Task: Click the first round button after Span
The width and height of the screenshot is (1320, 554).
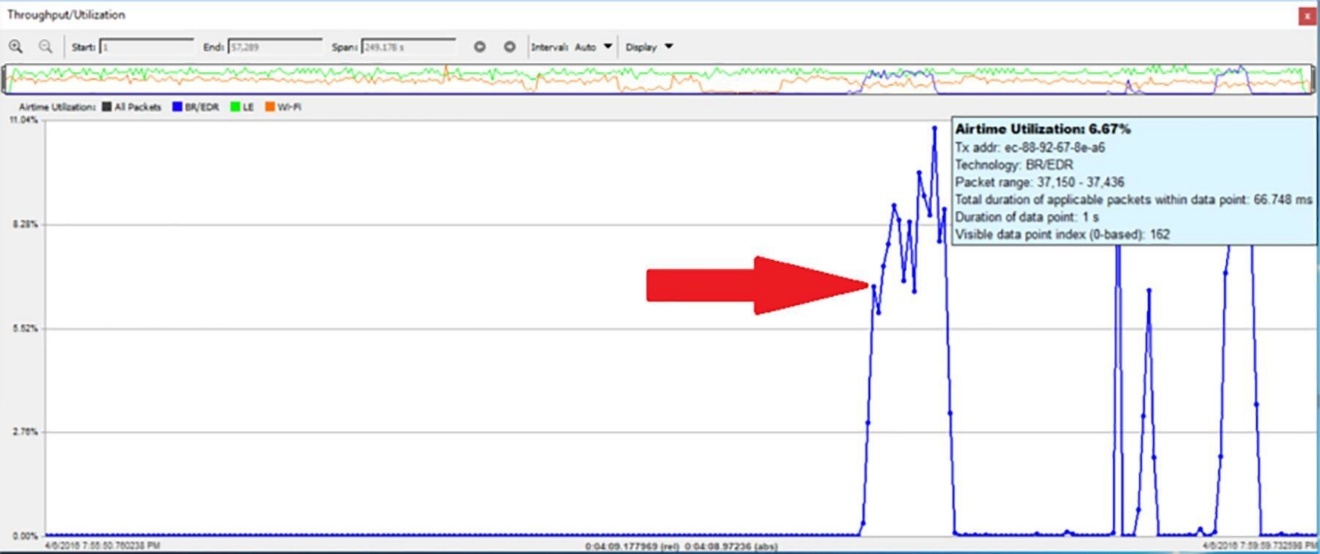Action: point(480,46)
